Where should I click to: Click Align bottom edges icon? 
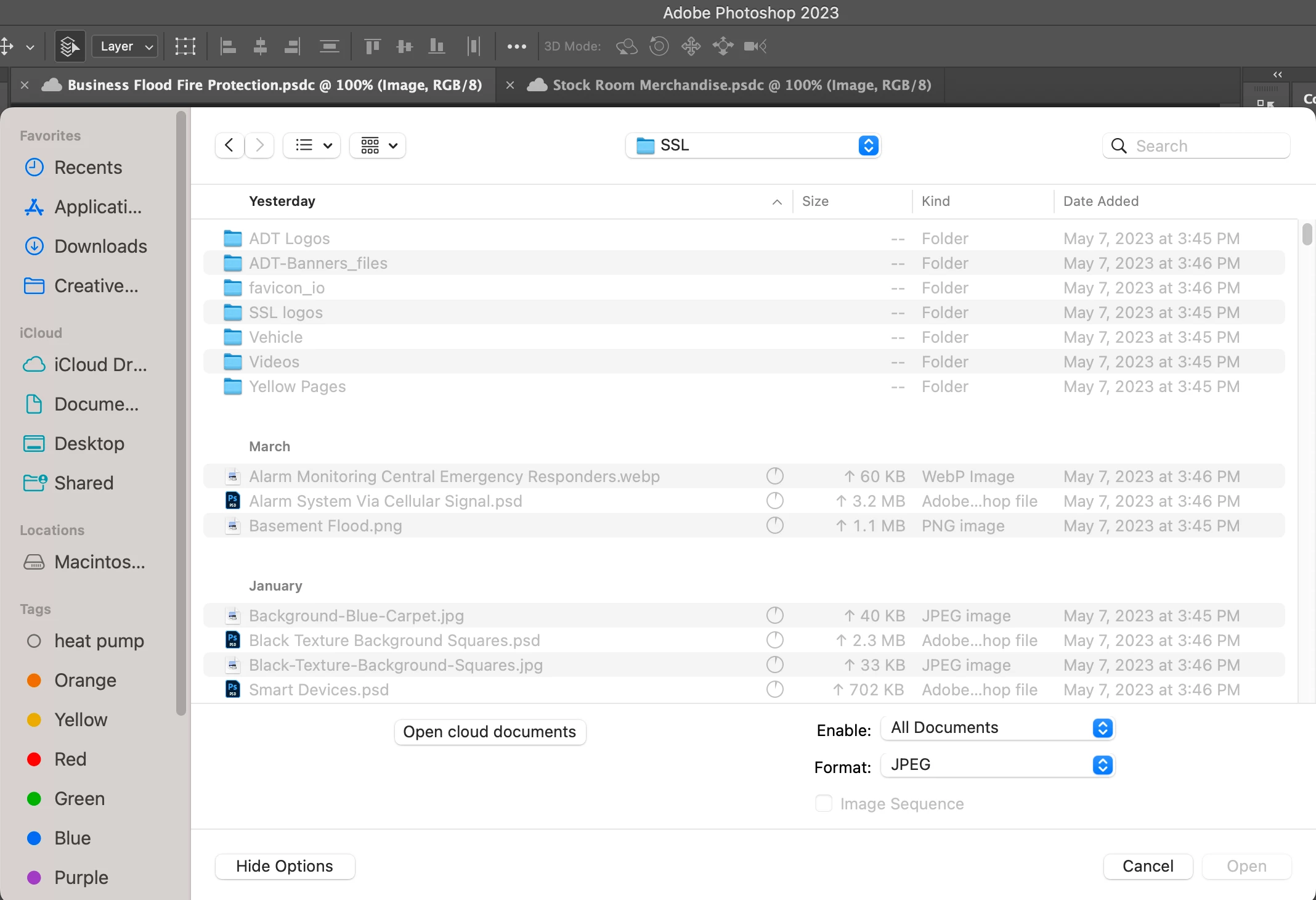(436, 46)
